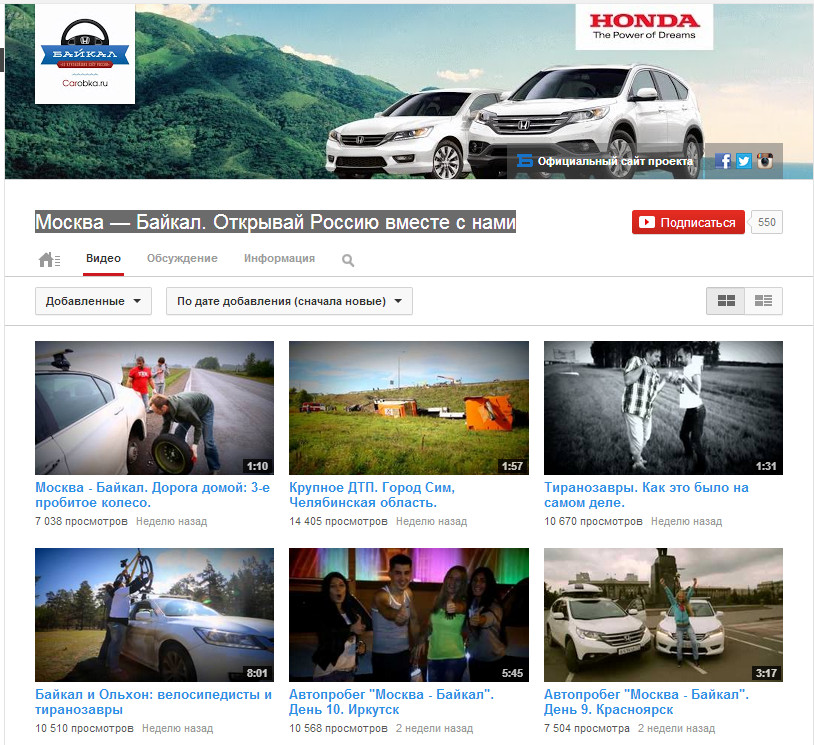The image size is (814, 745).
Task: Click the 10 510 просмотров text
Action: tap(84, 728)
